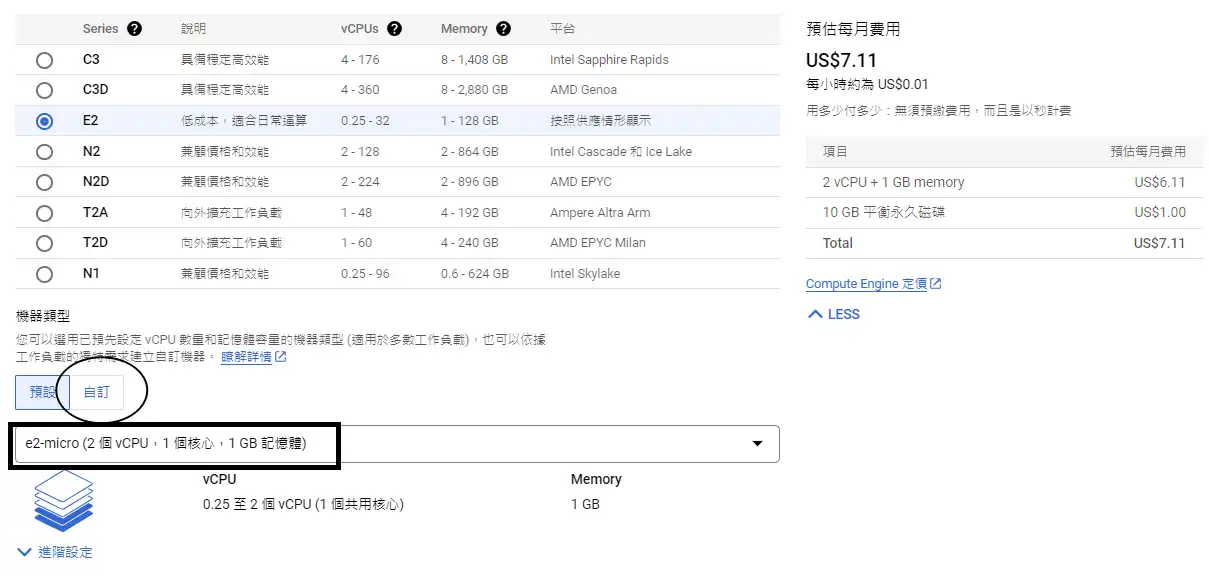Open the Compute Engine 定價 pricing link
The image size is (1209, 576).
click(x=866, y=284)
